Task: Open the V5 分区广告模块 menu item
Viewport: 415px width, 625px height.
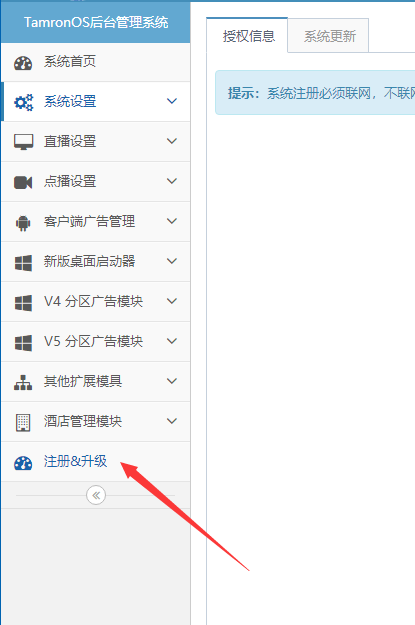Action: pos(96,342)
